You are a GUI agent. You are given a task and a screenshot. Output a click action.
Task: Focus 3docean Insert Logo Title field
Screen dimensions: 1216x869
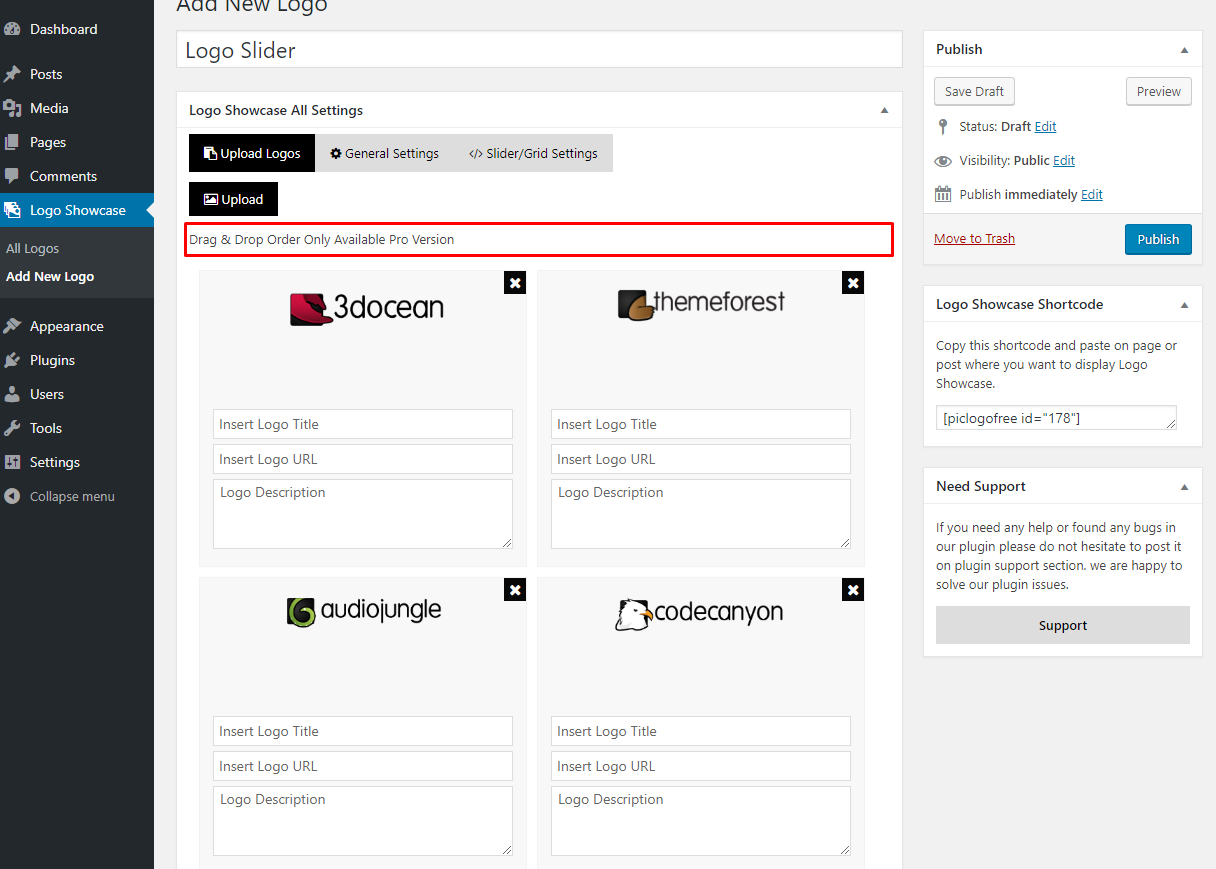[x=363, y=424]
